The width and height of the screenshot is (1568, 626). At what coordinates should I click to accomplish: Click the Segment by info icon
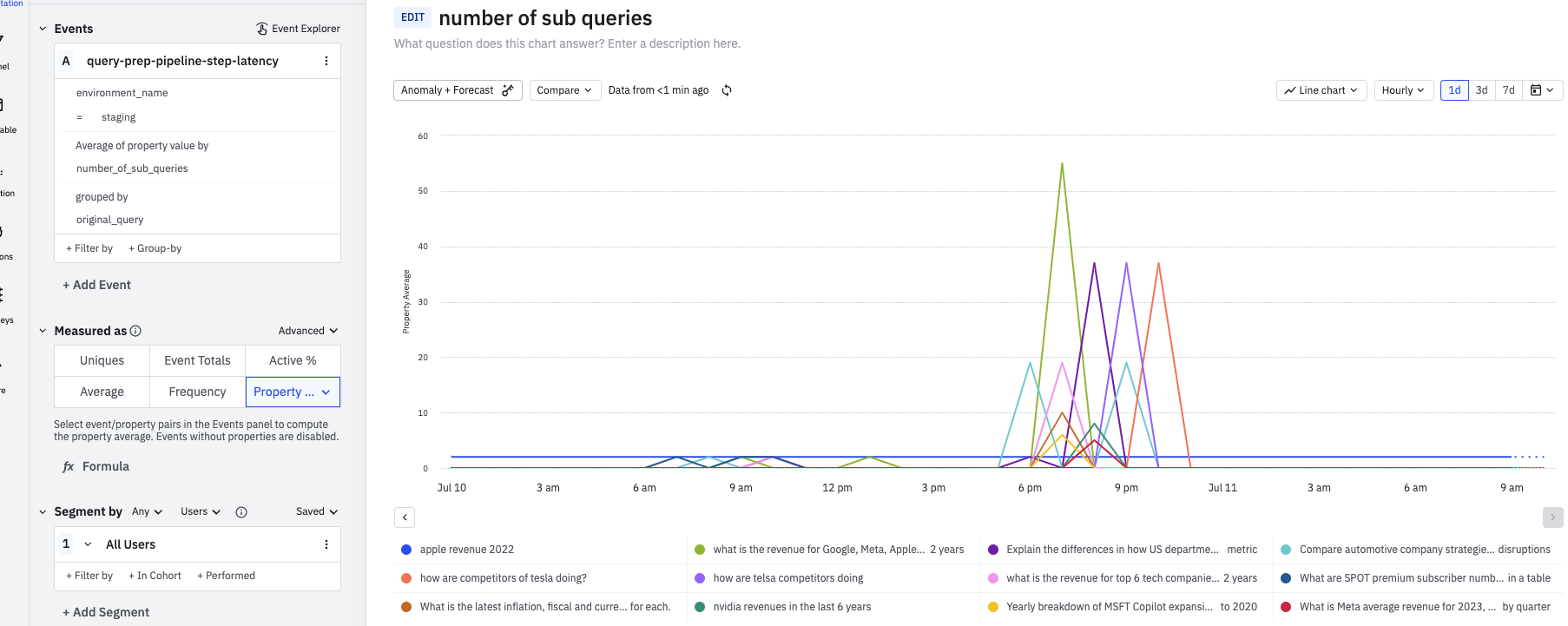241,512
